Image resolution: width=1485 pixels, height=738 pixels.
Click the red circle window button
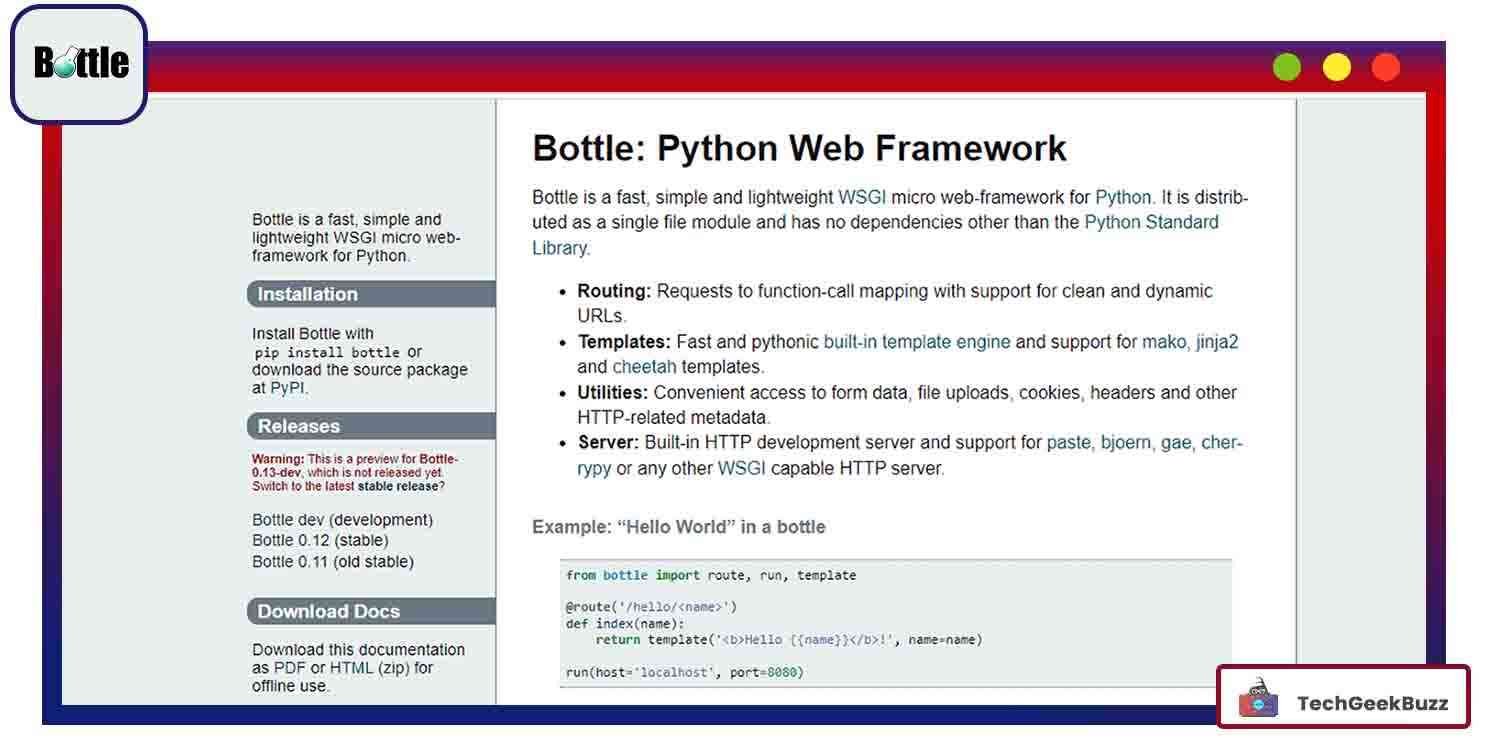[1385, 67]
